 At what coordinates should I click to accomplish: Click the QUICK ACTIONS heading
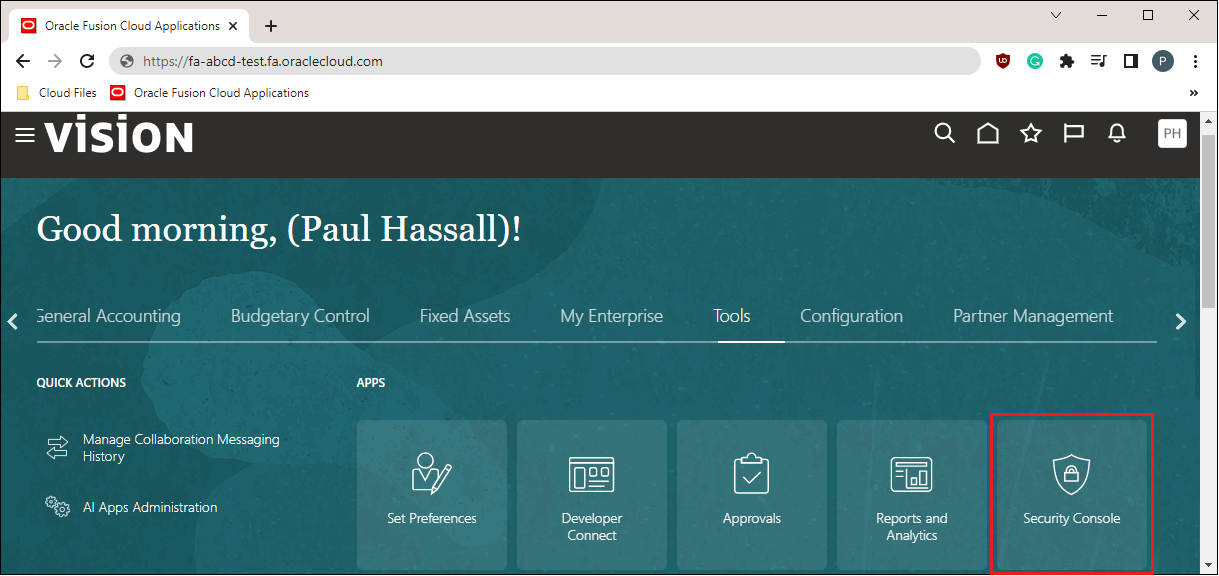(x=82, y=383)
